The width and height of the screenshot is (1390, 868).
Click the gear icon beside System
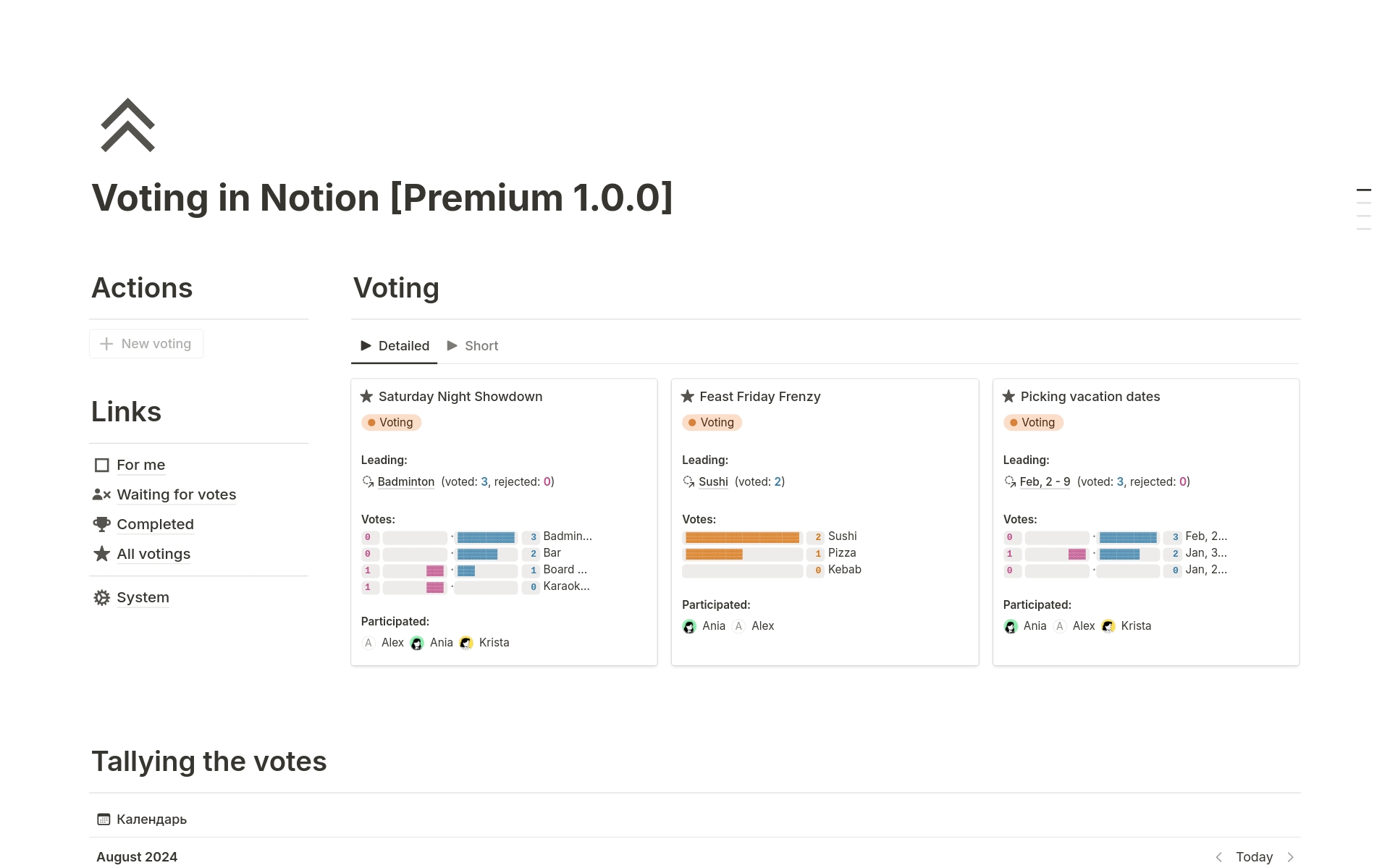pyautogui.click(x=102, y=597)
